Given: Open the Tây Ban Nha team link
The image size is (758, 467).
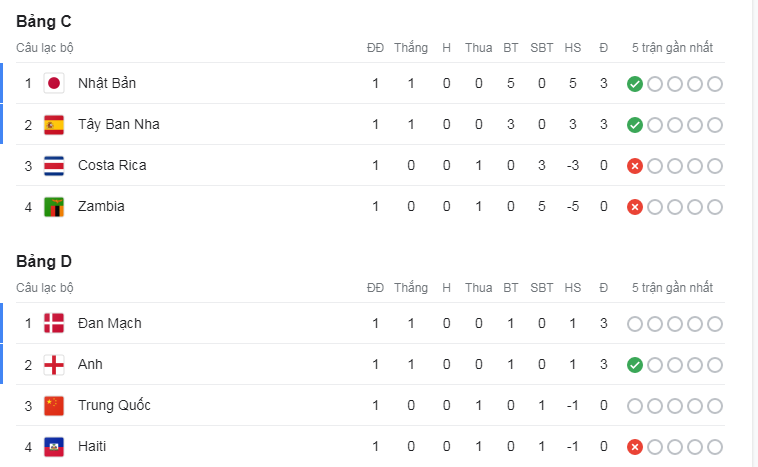Looking at the screenshot, I should tap(119, 124).
